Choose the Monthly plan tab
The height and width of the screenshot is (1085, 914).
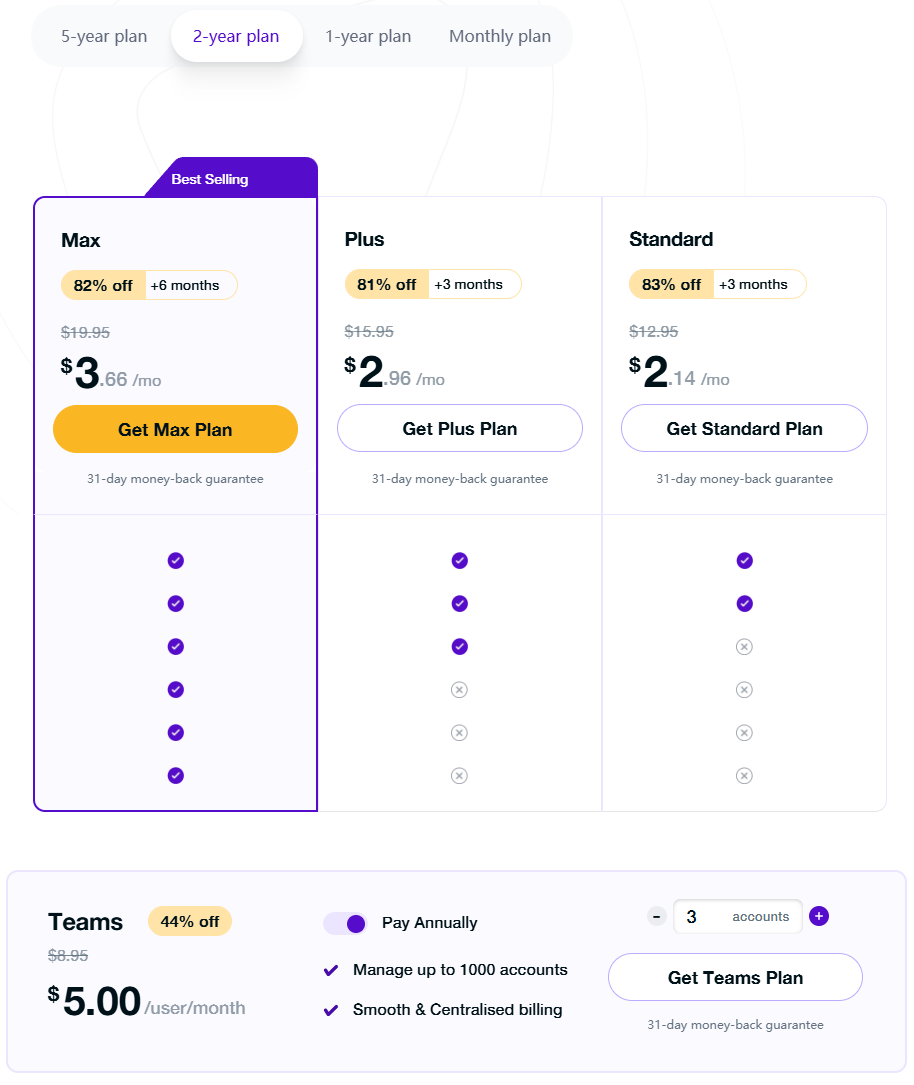500,37
